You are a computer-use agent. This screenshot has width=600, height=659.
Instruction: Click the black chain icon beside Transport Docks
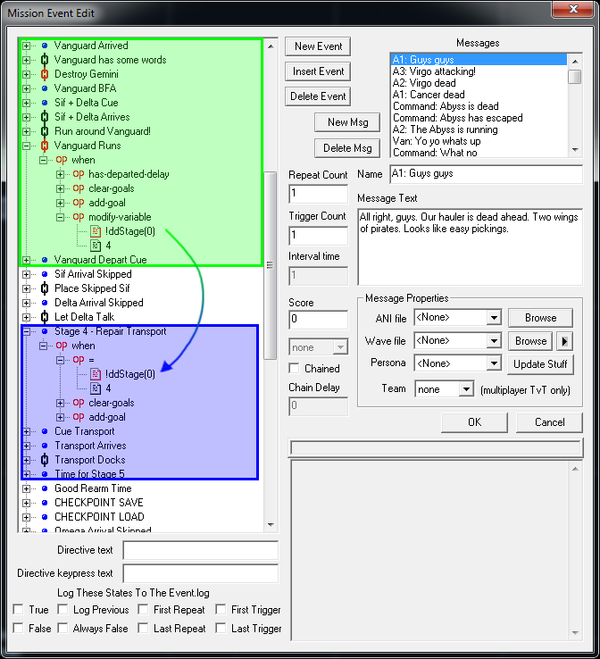44,460
